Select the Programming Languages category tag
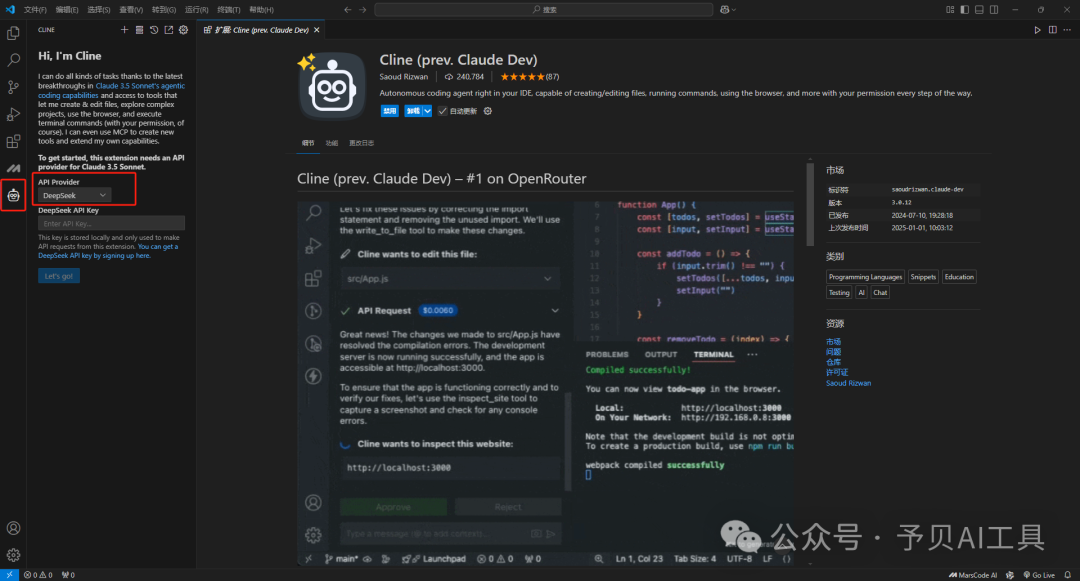 tap(865, 277)
